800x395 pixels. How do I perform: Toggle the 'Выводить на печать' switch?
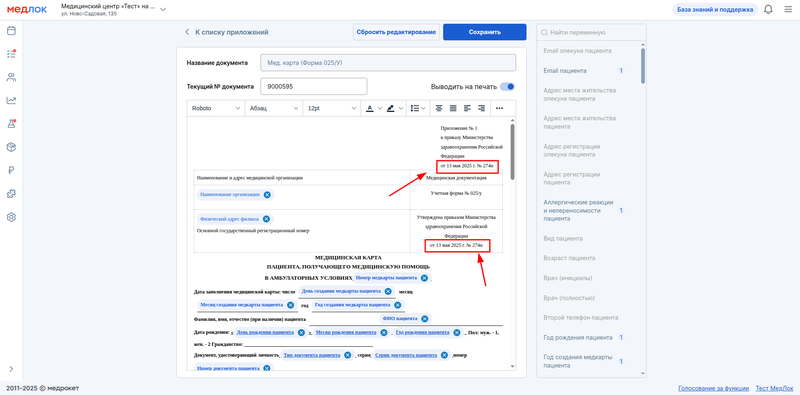coord(507,87)
